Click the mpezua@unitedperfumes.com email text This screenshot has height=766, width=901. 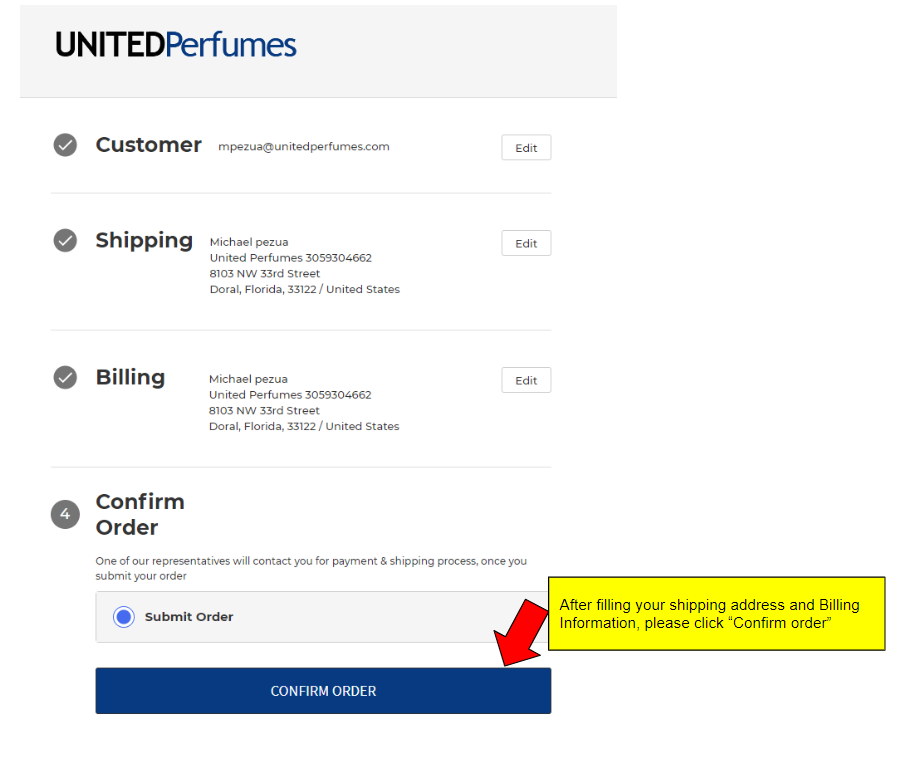click(x=304, y=146)
